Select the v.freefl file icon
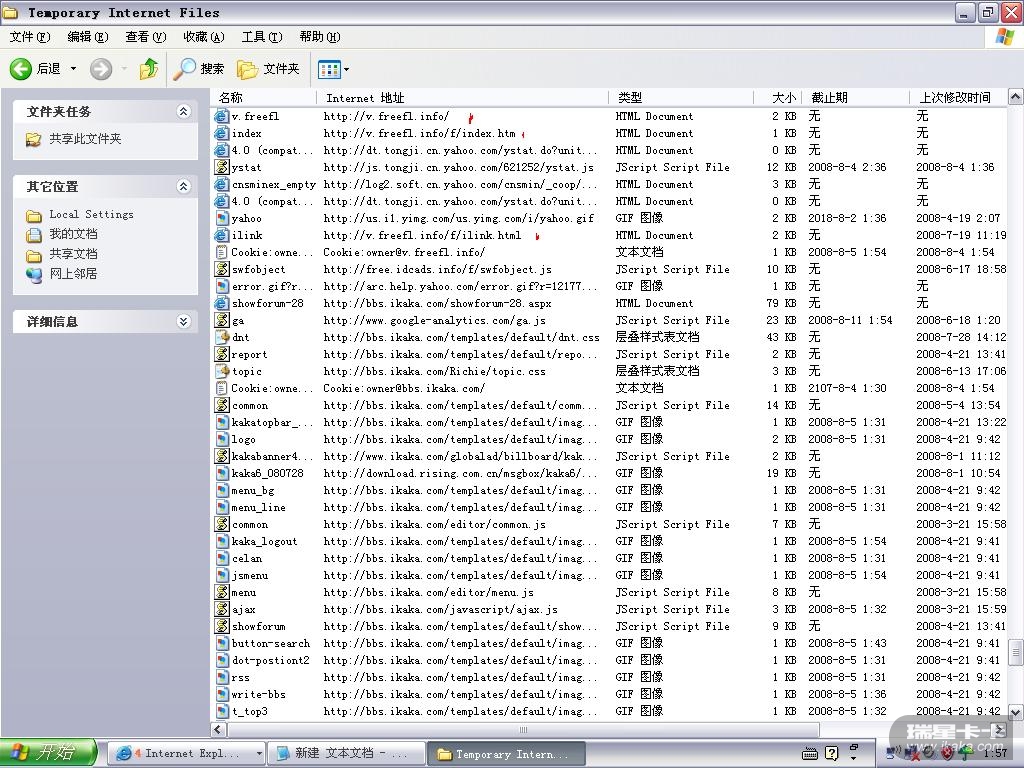 222,116
